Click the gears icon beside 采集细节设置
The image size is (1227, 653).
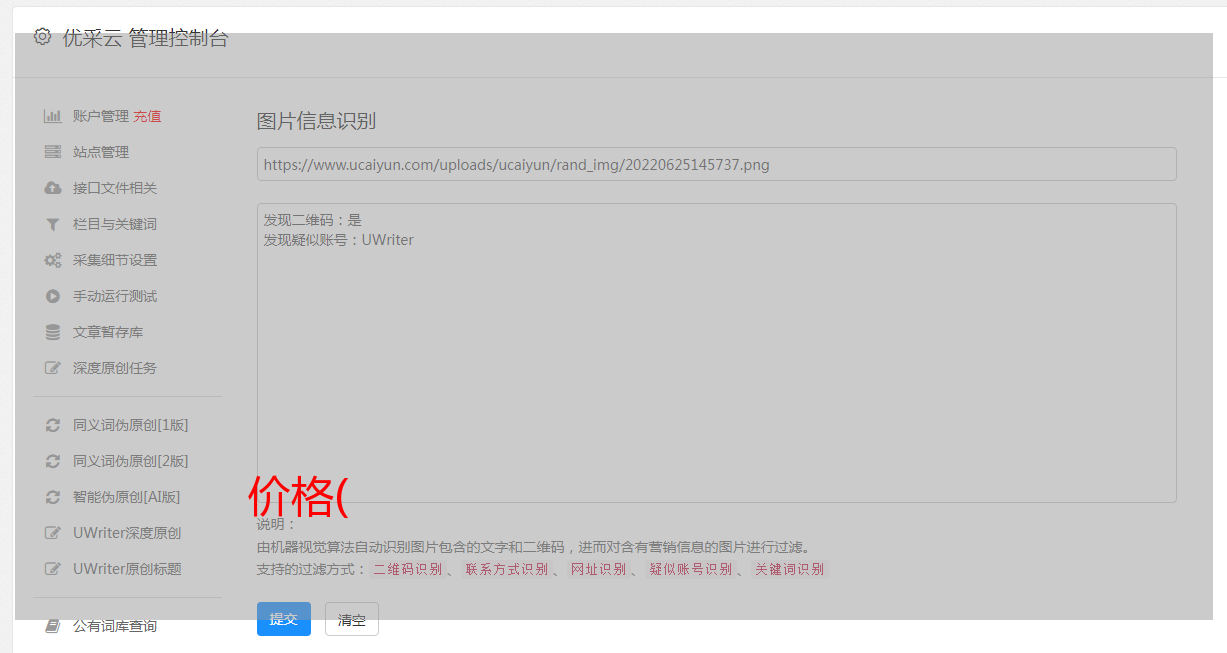pos(53,260)
